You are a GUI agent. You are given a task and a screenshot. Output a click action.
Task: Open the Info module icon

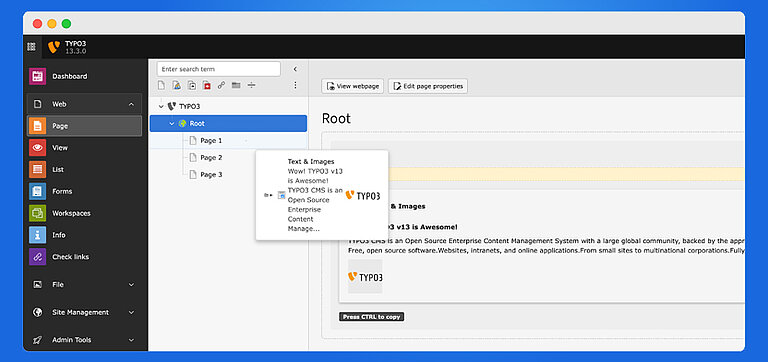tap(37, 235)
